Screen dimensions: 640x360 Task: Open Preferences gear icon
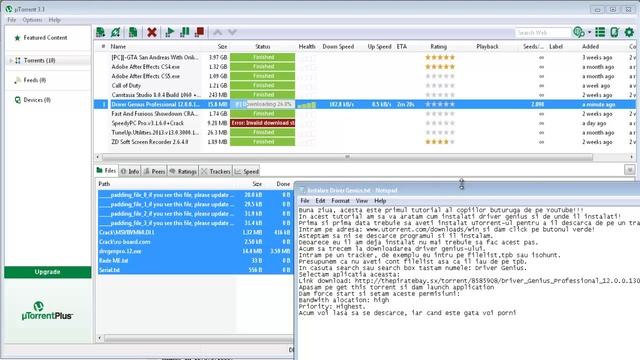coord(629,32)
